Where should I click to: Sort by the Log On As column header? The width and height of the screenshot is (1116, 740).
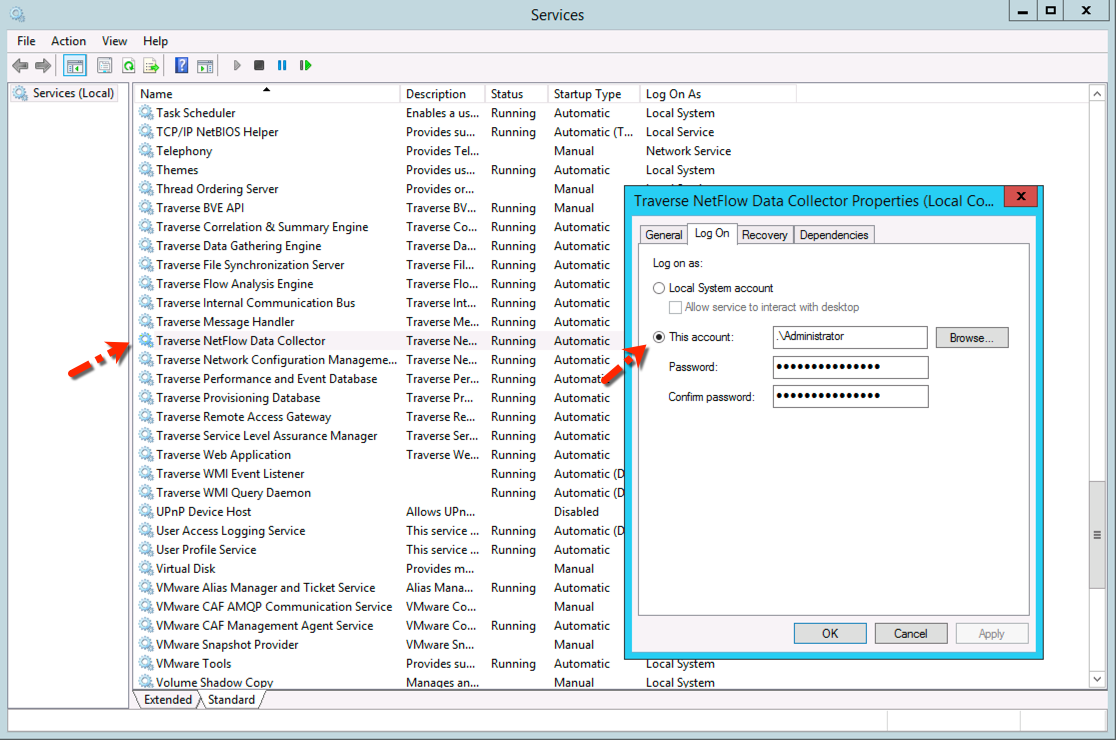click(x=717, y=94)
